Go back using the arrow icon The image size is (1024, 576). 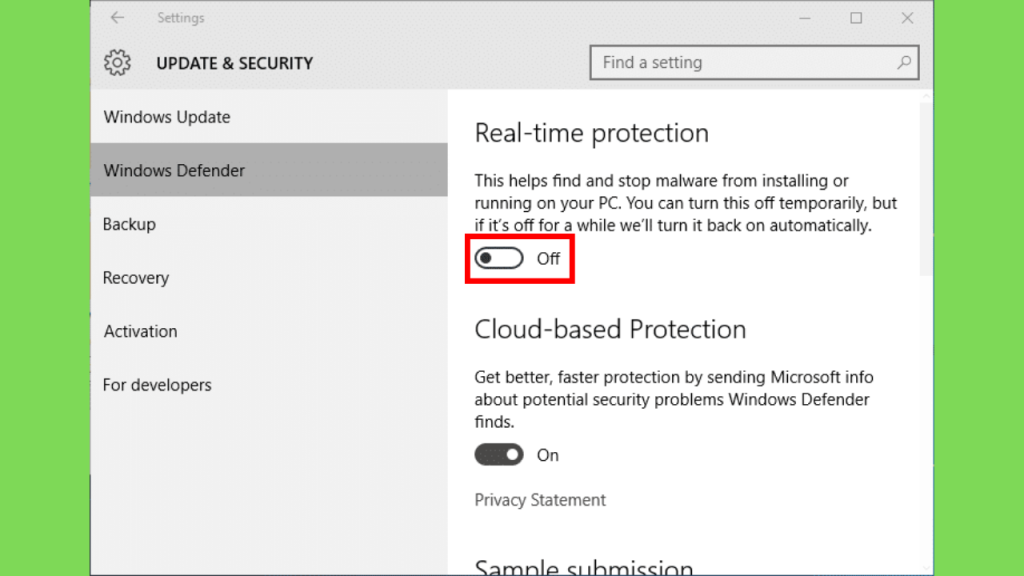(x=117, y=18)
